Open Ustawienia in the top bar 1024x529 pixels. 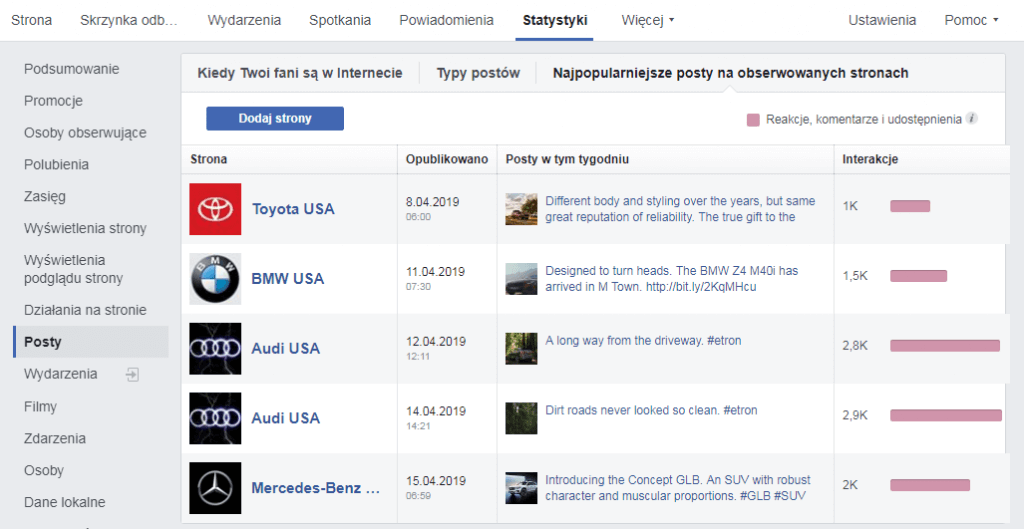[x=882, y=20]
